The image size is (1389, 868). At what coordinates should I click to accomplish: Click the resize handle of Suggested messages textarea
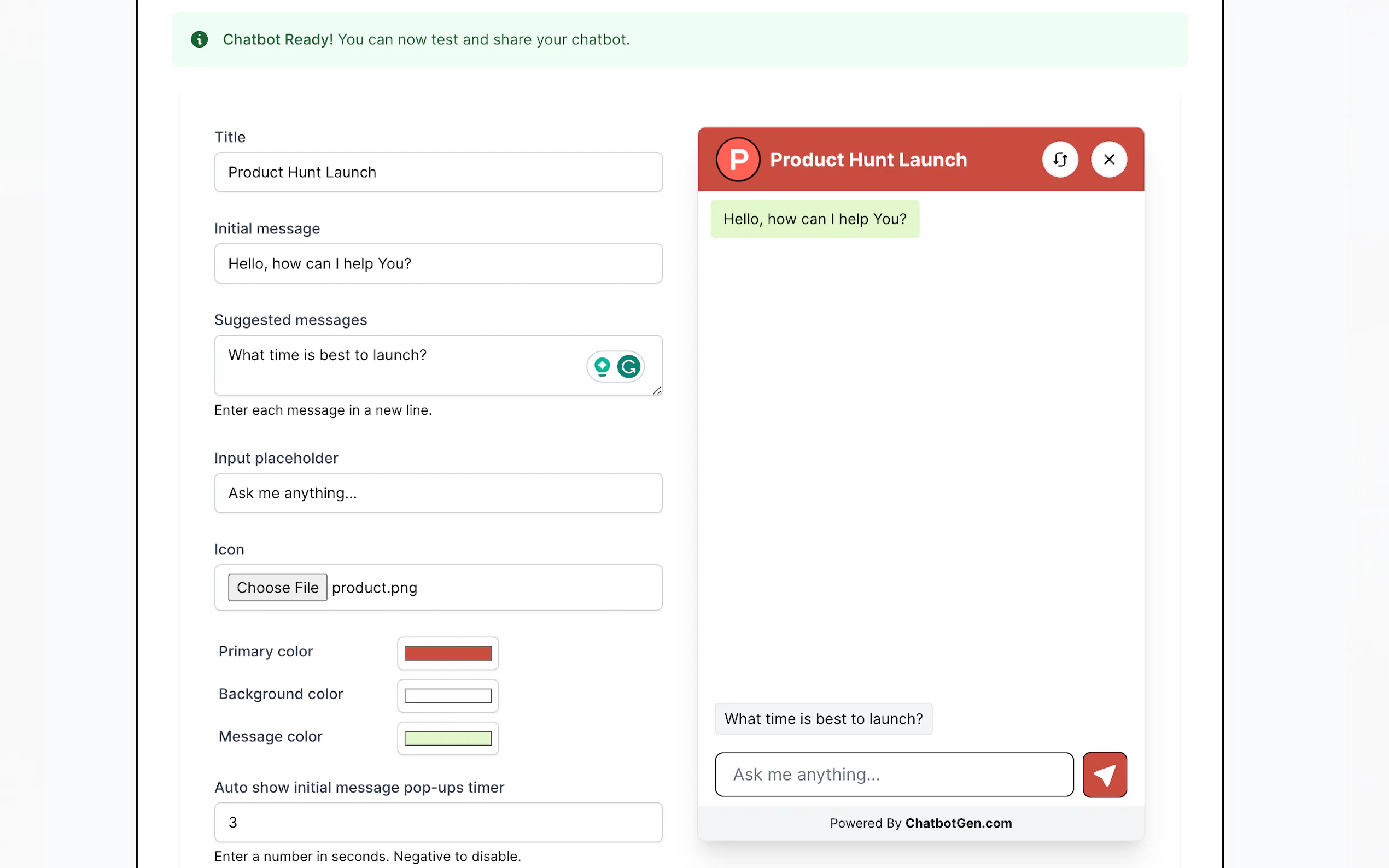click(656, 390)
